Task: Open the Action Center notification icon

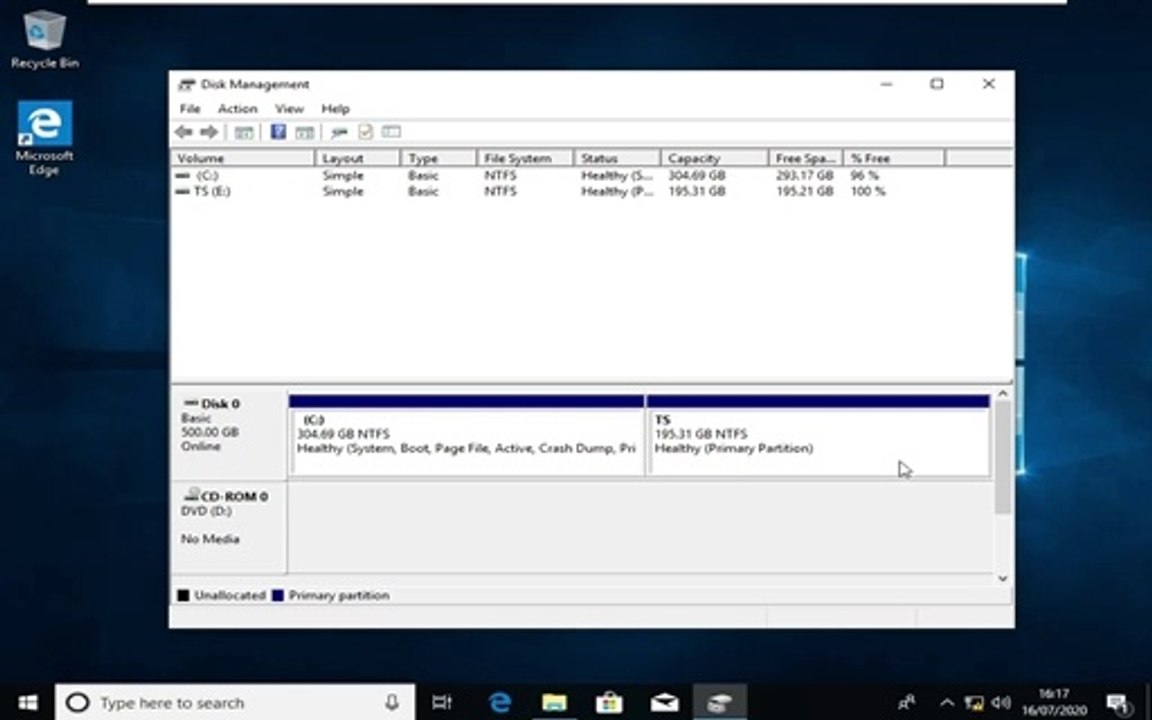Action: tap(1118, 703)
